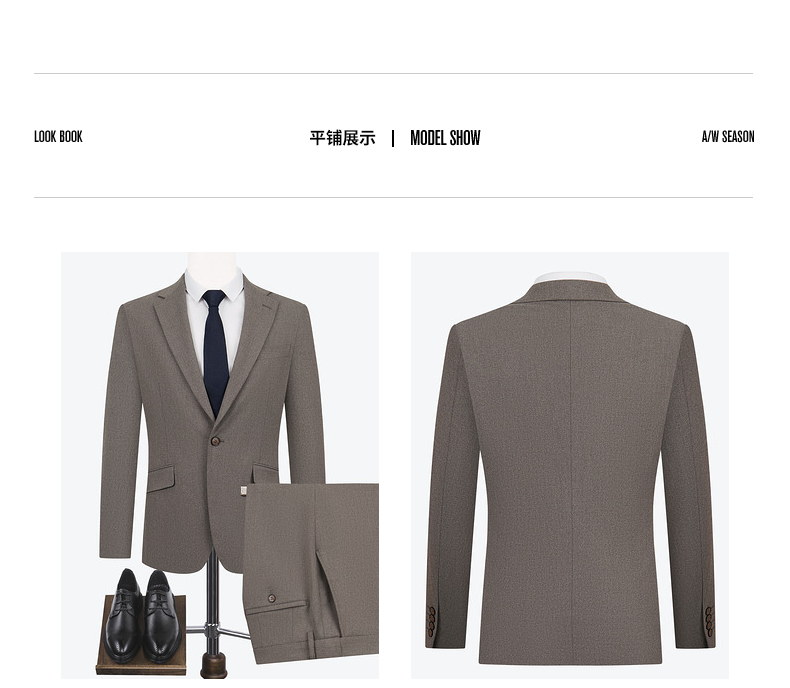Click the small tag on jacket hem
The image size is (790, 688).
coord(244,491)
